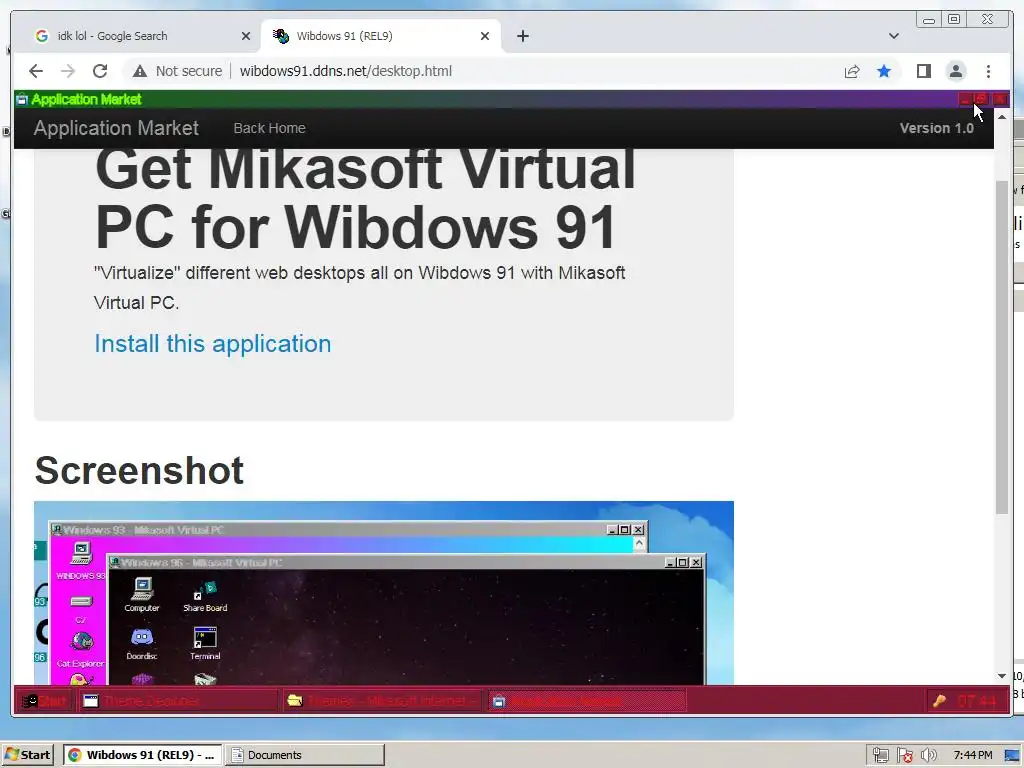Share this page via the share icon
This screenshot has width=1024, height=768.
point(852,71)
